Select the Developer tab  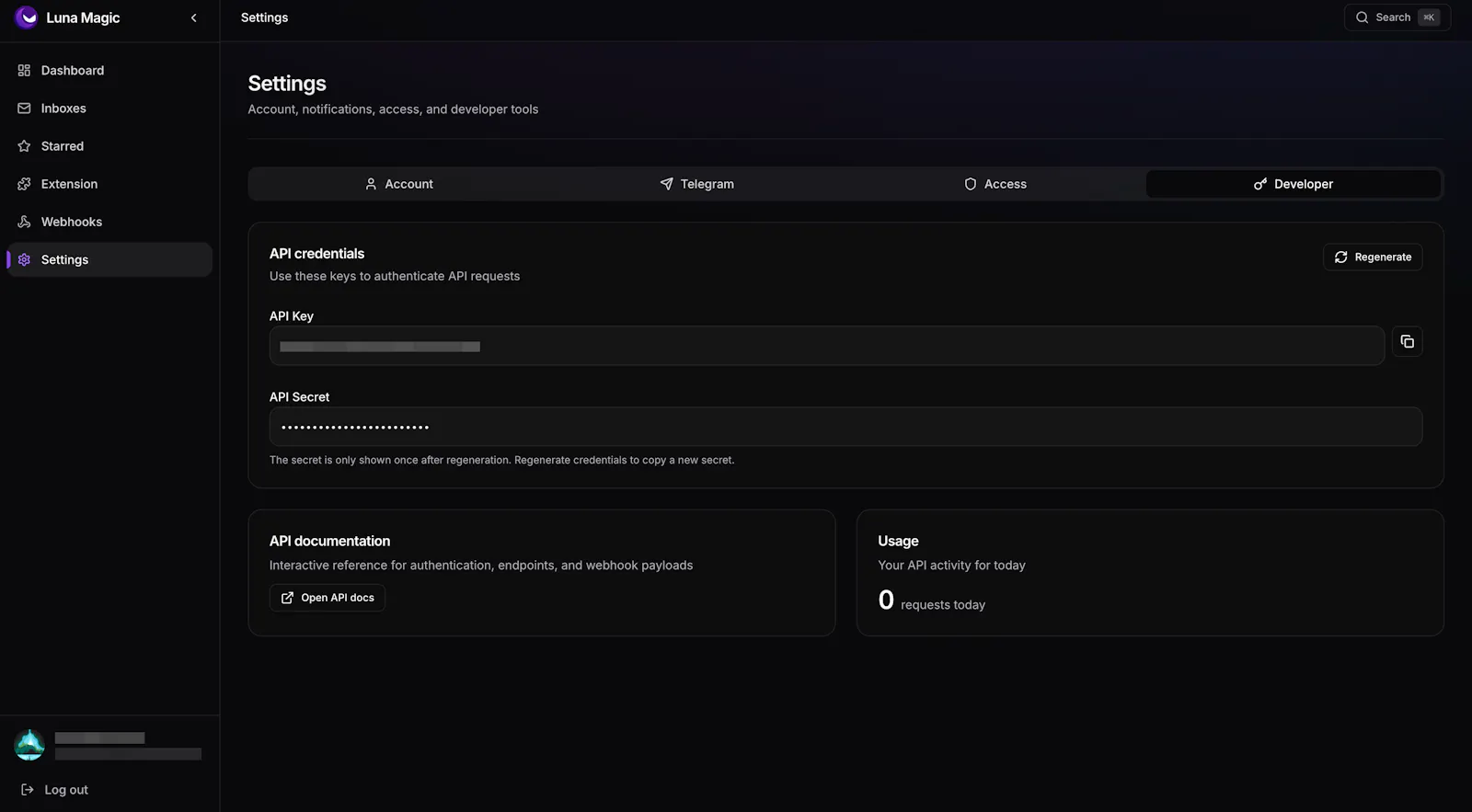click(x=1293, y=184)
